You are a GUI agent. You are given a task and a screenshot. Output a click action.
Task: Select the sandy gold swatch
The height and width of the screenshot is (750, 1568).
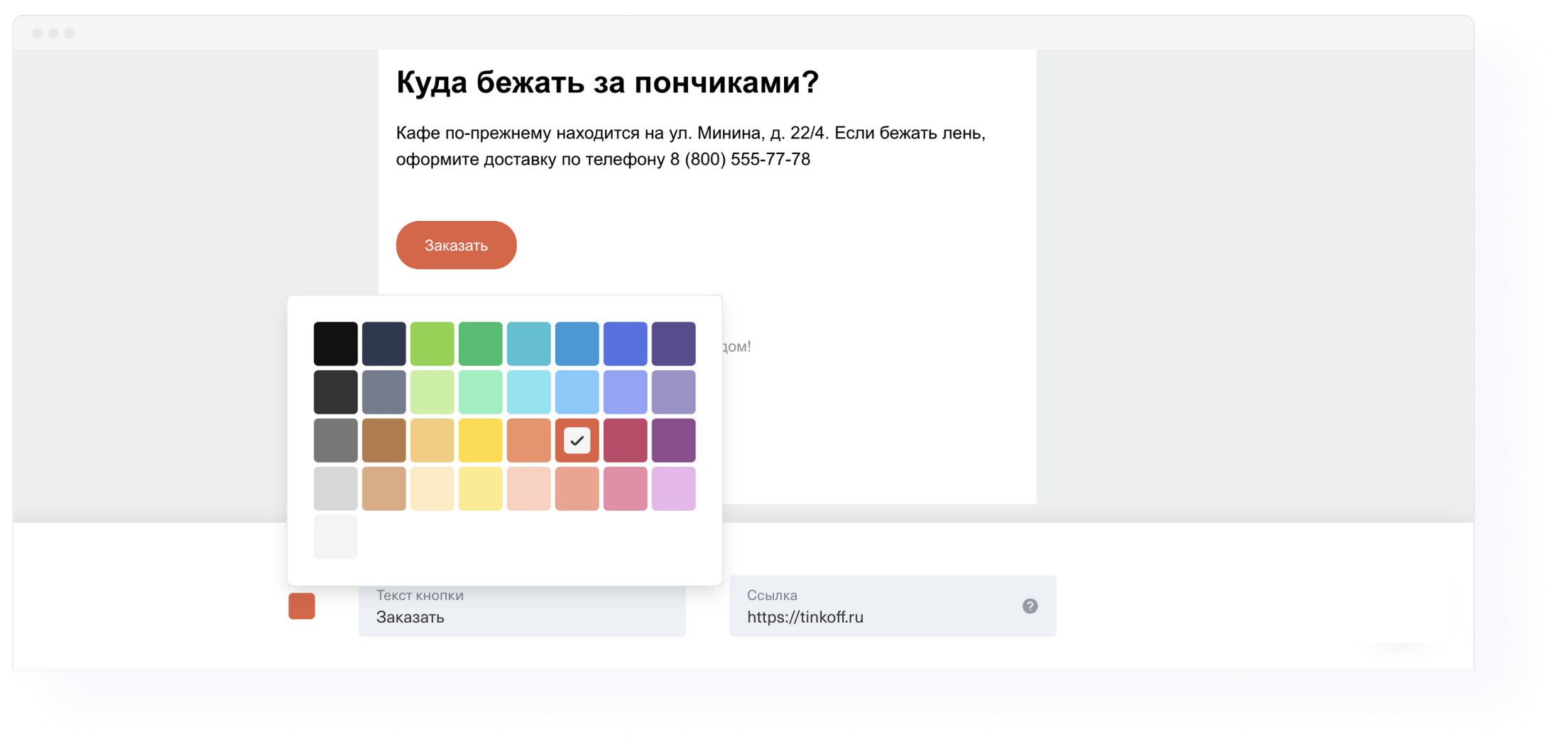pos(432,440)
